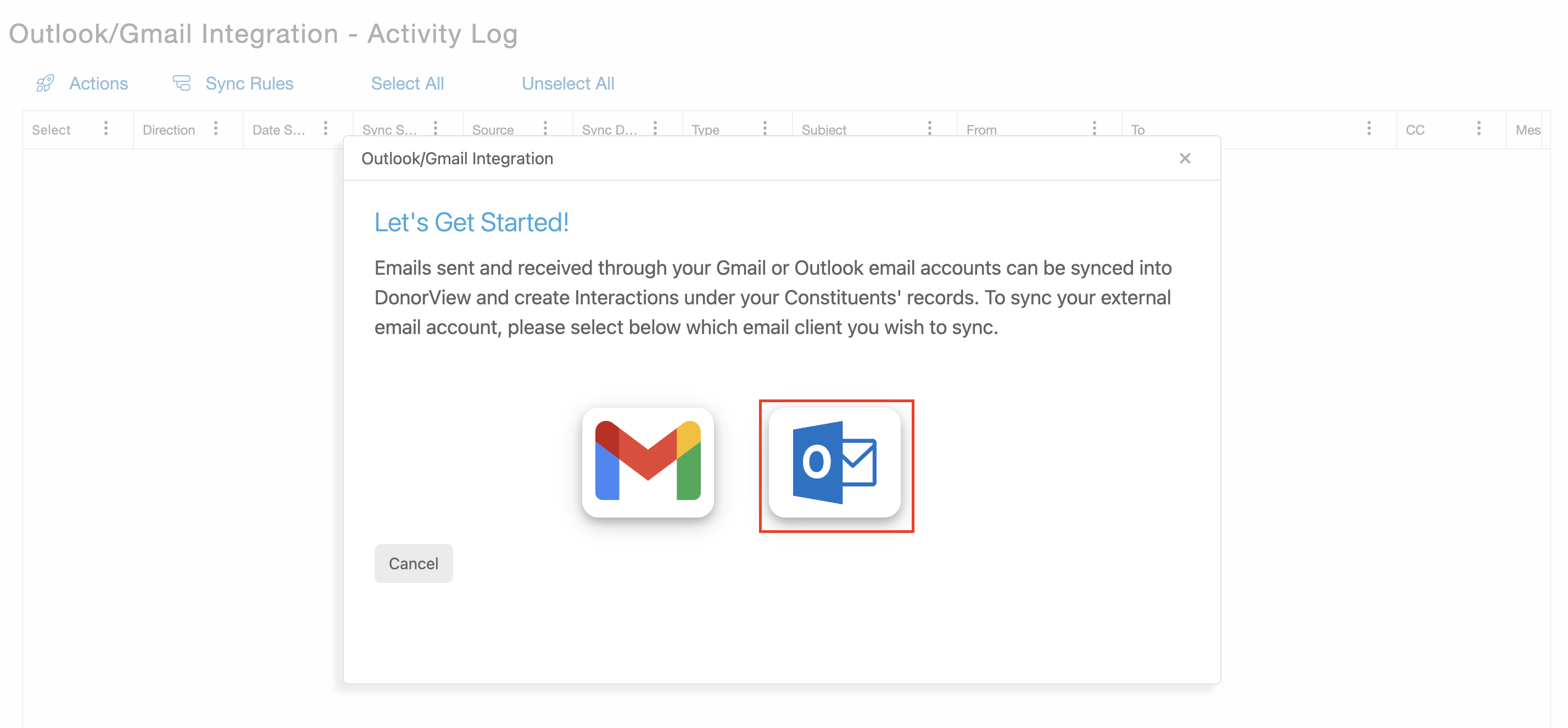Screen dimensions: 1568x728
Task: Open To column options menu
Action: tap(1368, 129)
